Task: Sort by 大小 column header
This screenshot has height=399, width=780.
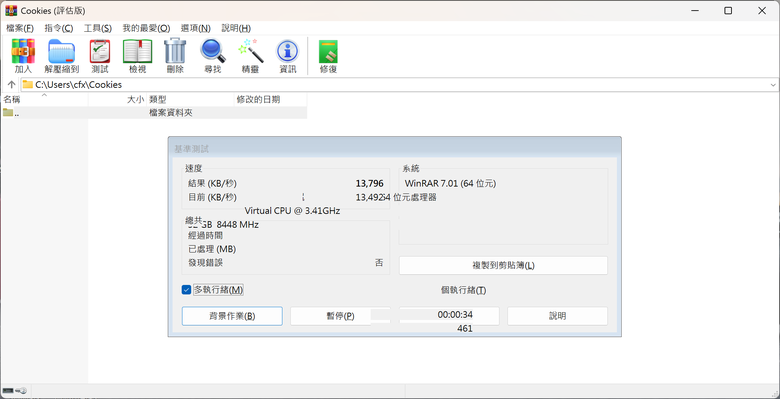Action: point(118,100)
